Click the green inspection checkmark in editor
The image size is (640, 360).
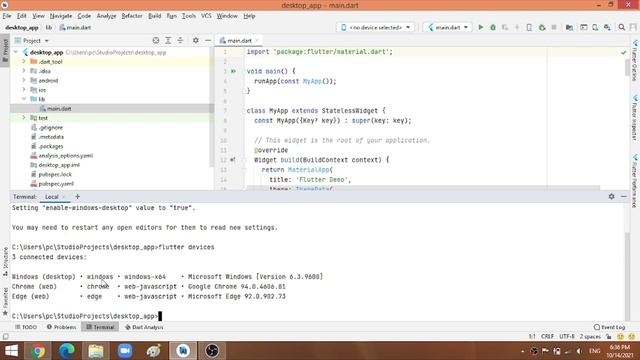pos(624,52)
